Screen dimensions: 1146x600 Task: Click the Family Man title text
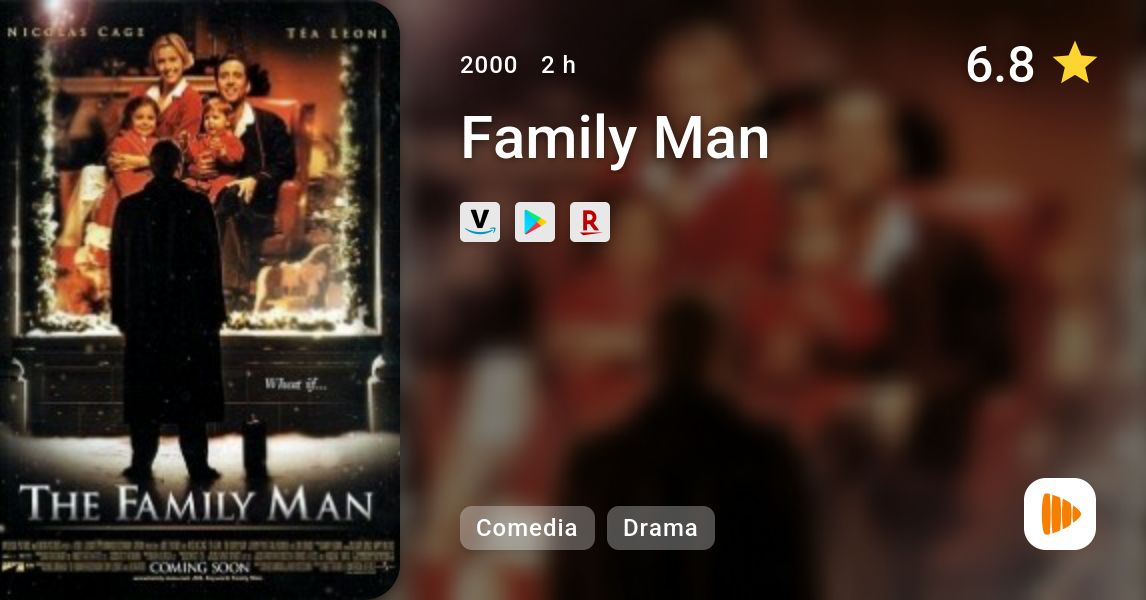615,137
